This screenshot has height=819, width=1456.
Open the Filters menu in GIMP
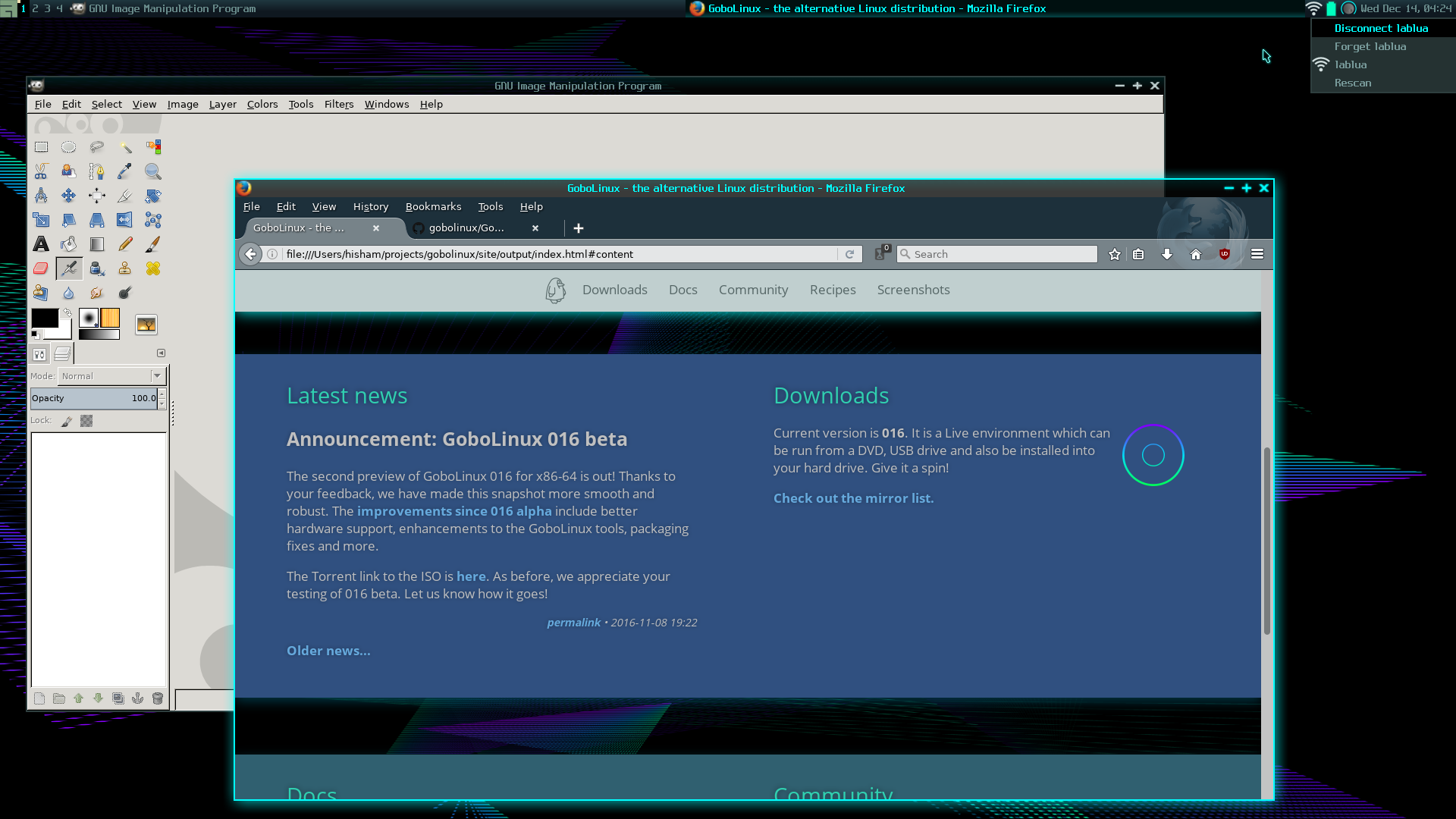[338, 105]
